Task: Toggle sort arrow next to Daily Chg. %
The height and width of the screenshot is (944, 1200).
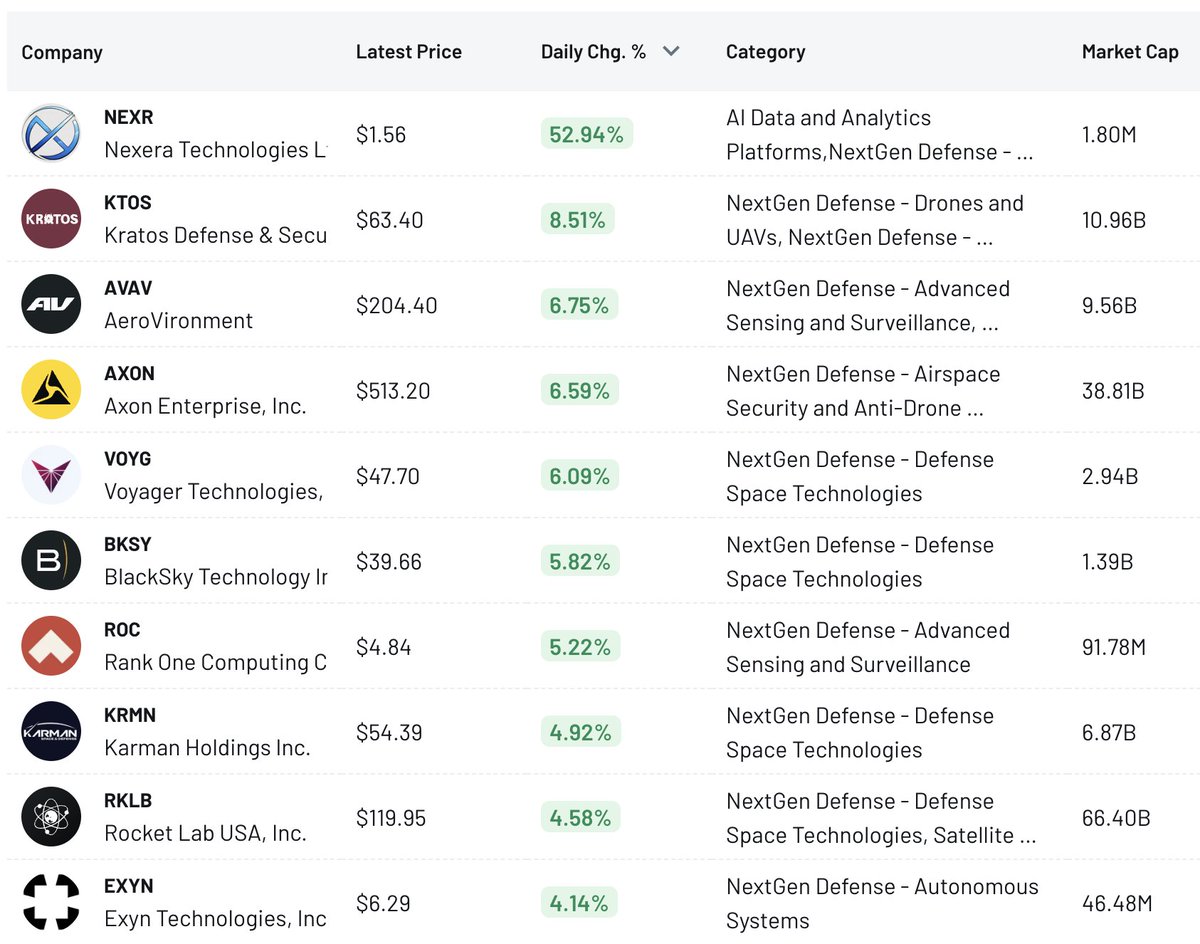Action: 671,52
